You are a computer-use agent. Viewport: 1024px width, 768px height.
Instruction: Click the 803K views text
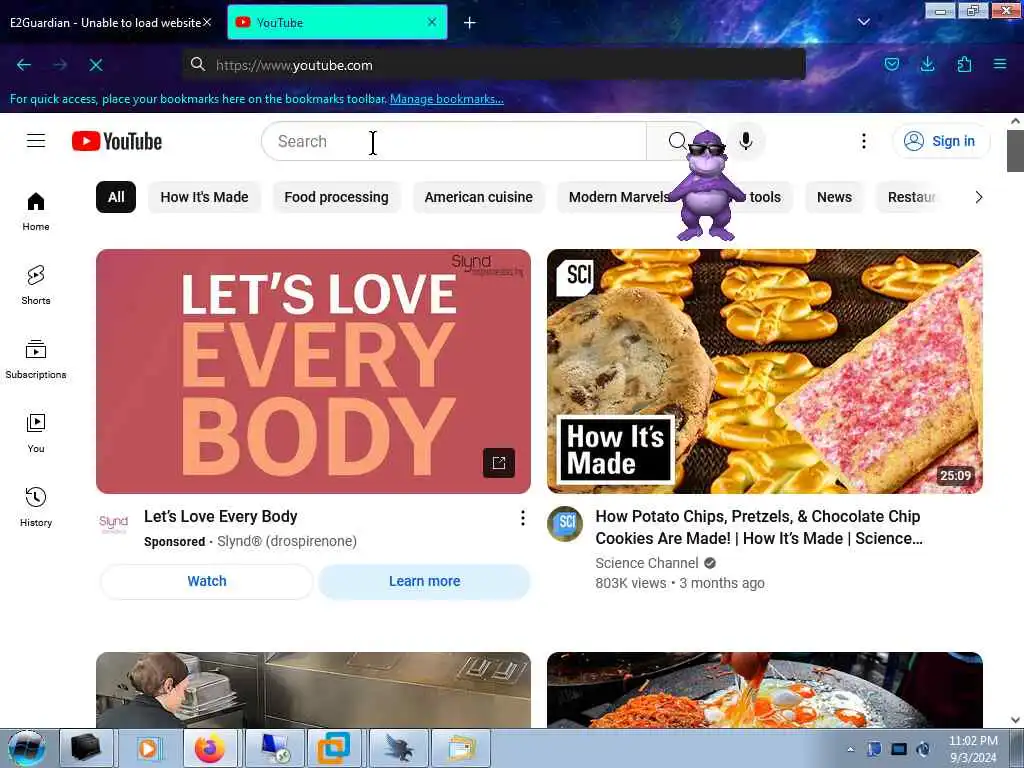click(631, 583)
